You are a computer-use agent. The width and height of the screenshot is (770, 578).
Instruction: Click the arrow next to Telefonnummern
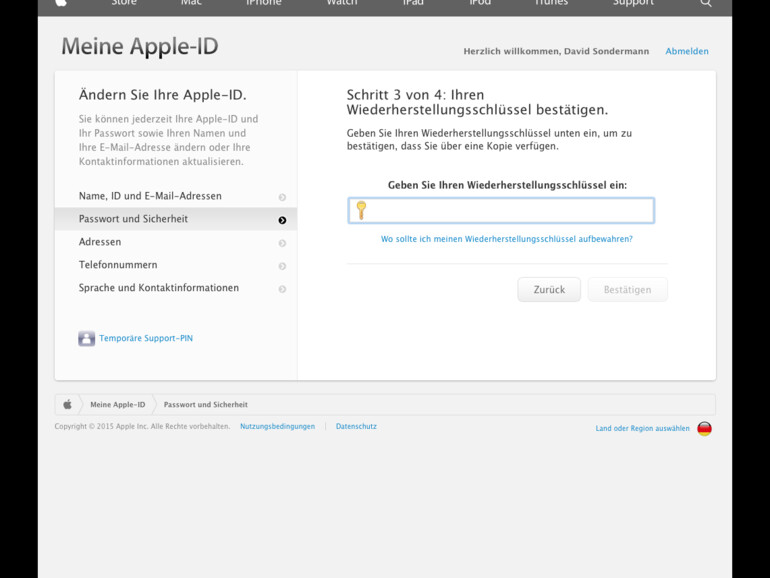point(282,266)
